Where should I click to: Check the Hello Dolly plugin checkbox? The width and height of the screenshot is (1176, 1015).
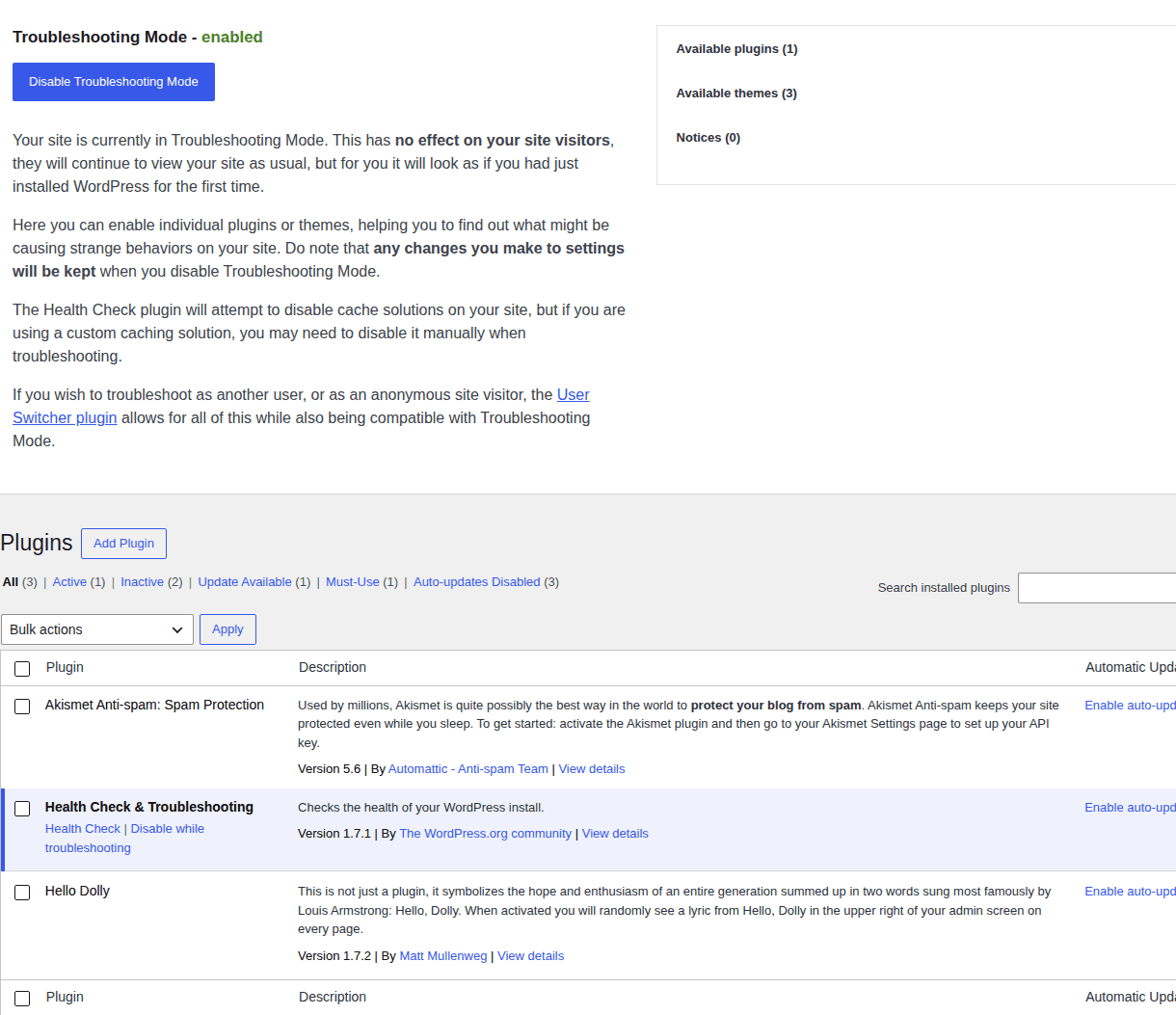click(x=22, y=893)
